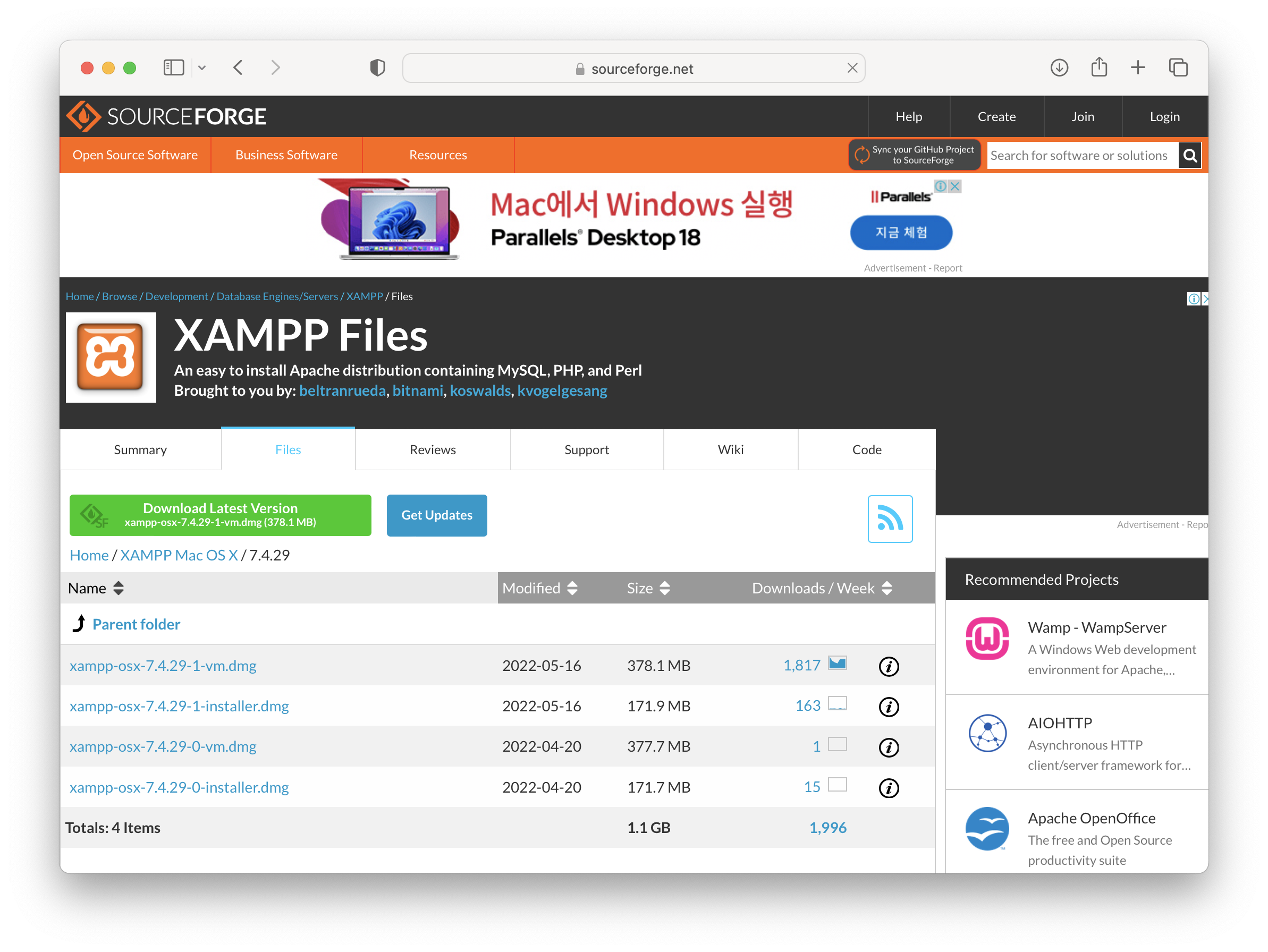The image size is (1268, 952).
Task: Open the Business Software menu
Action: click(x=286, y=155)
